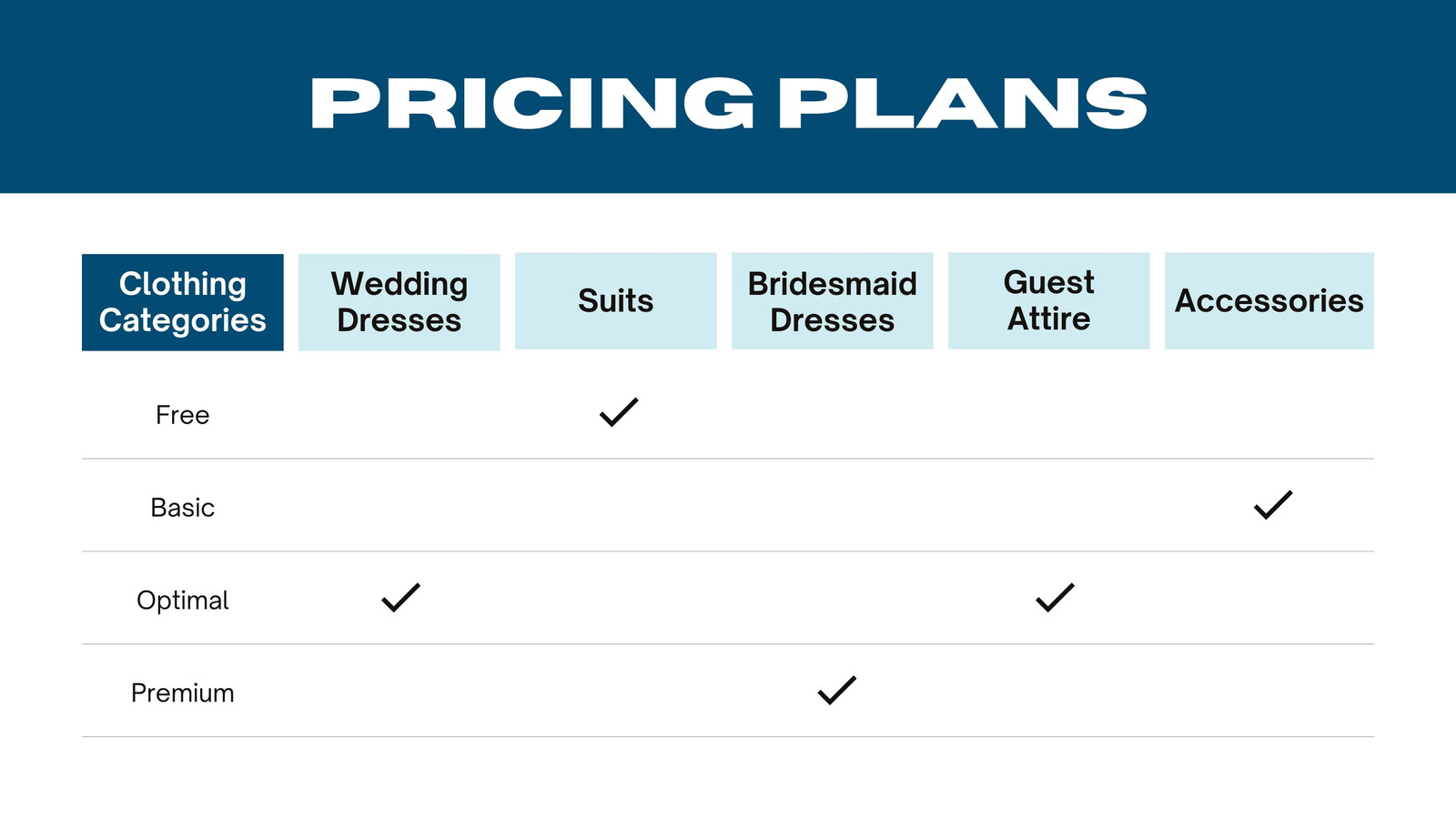Click the empty Free row Wedding Dresses cell
Screen dimensions: 1456x819
click(x=399, y=412)
